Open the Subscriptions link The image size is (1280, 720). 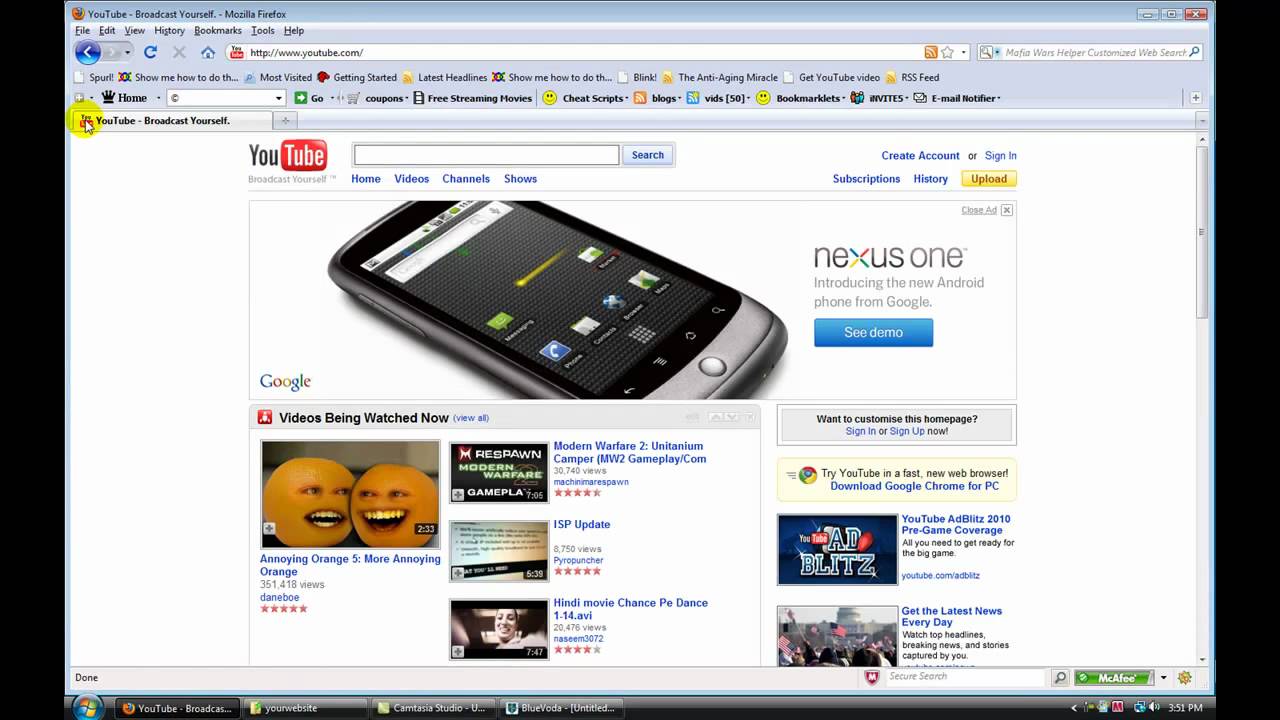pyautogui.click(x=866, y=179)
